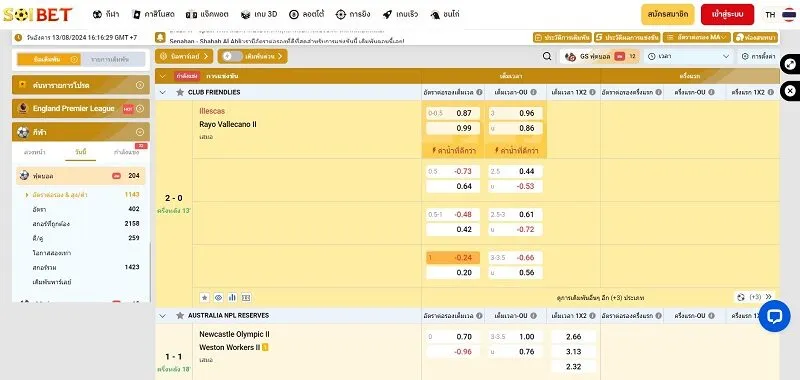Image resolution: width=800 pixels, height=380 pixels.
Task: Select the grey bet list tab
Action: [113, 60]
